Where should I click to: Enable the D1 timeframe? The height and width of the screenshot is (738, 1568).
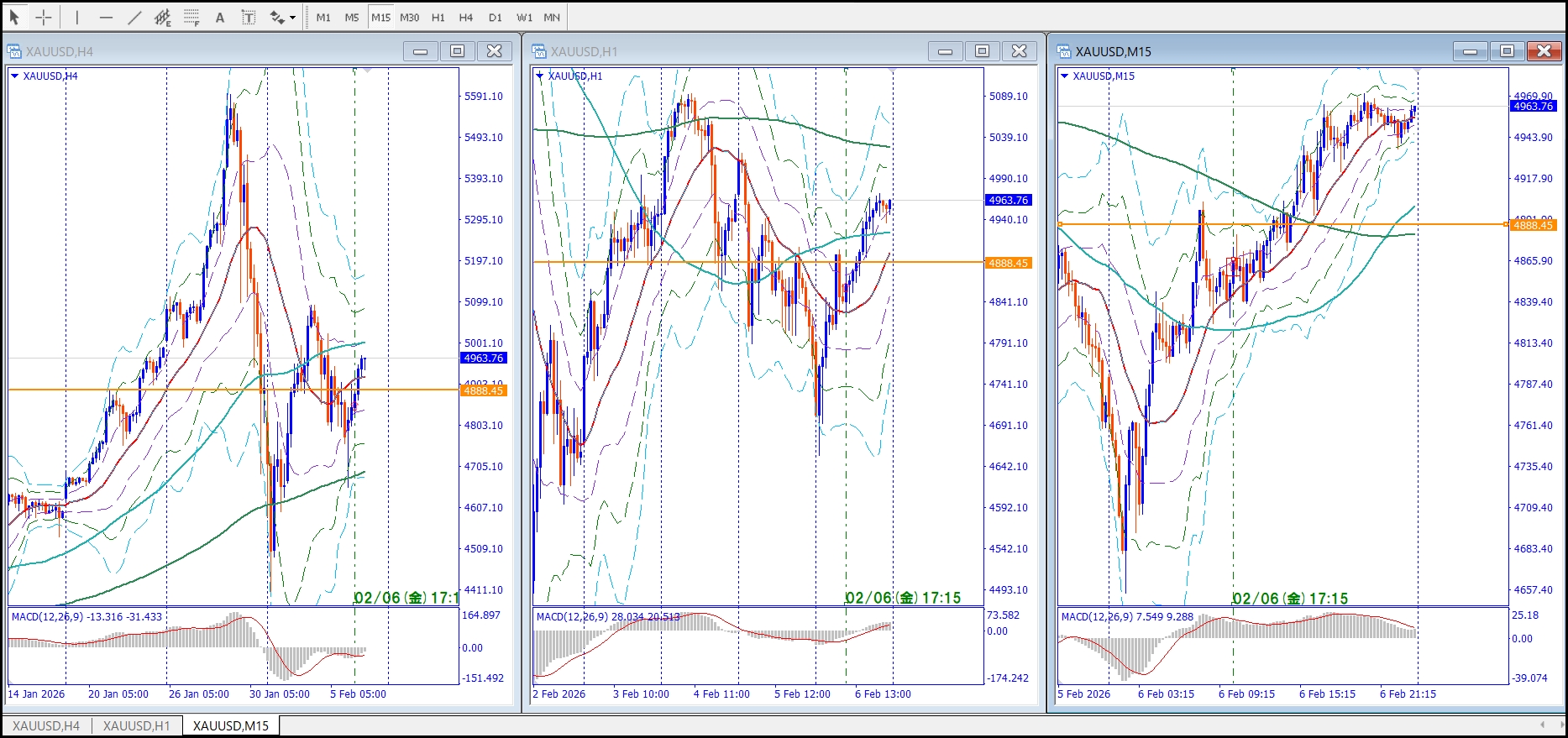tap(495, 17)
